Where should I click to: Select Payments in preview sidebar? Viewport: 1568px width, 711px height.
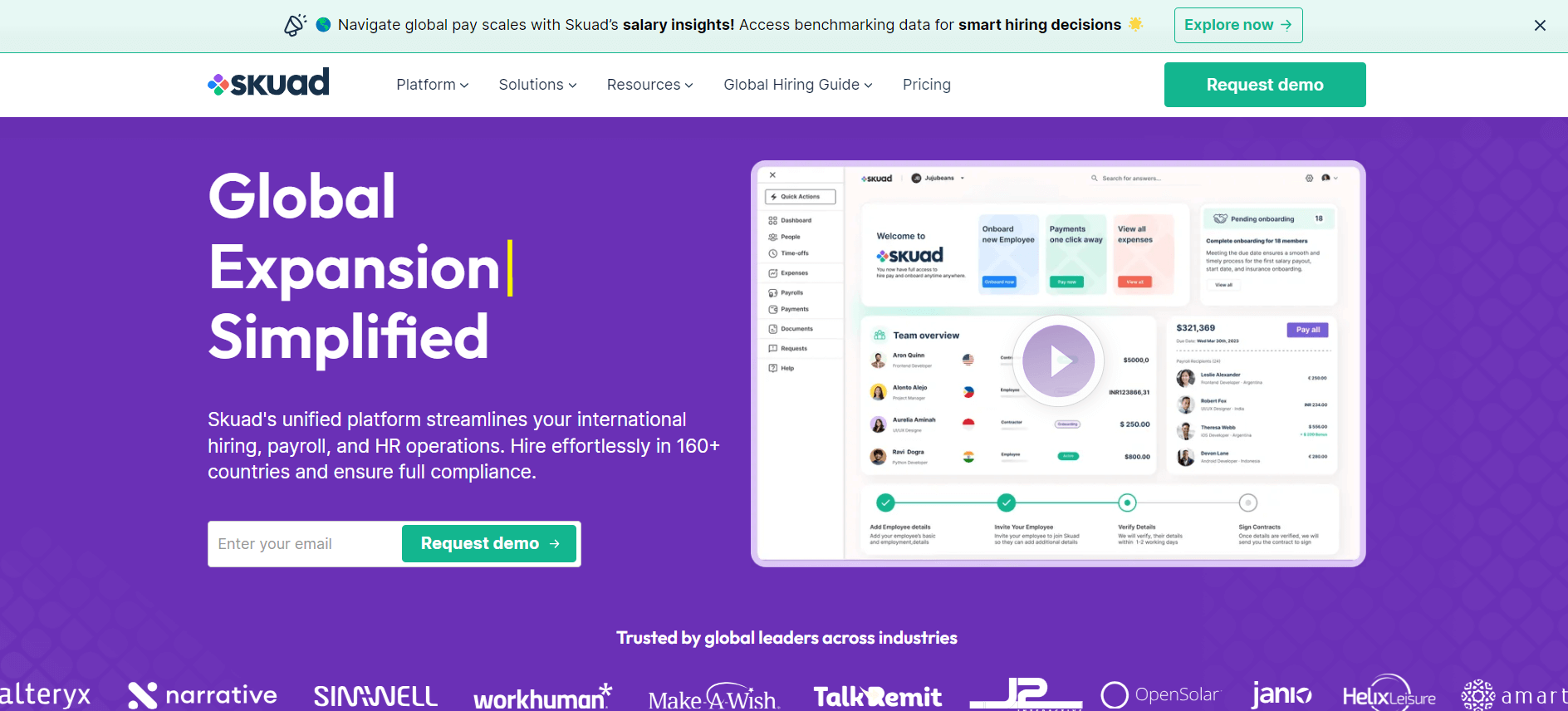pos(788,309)
